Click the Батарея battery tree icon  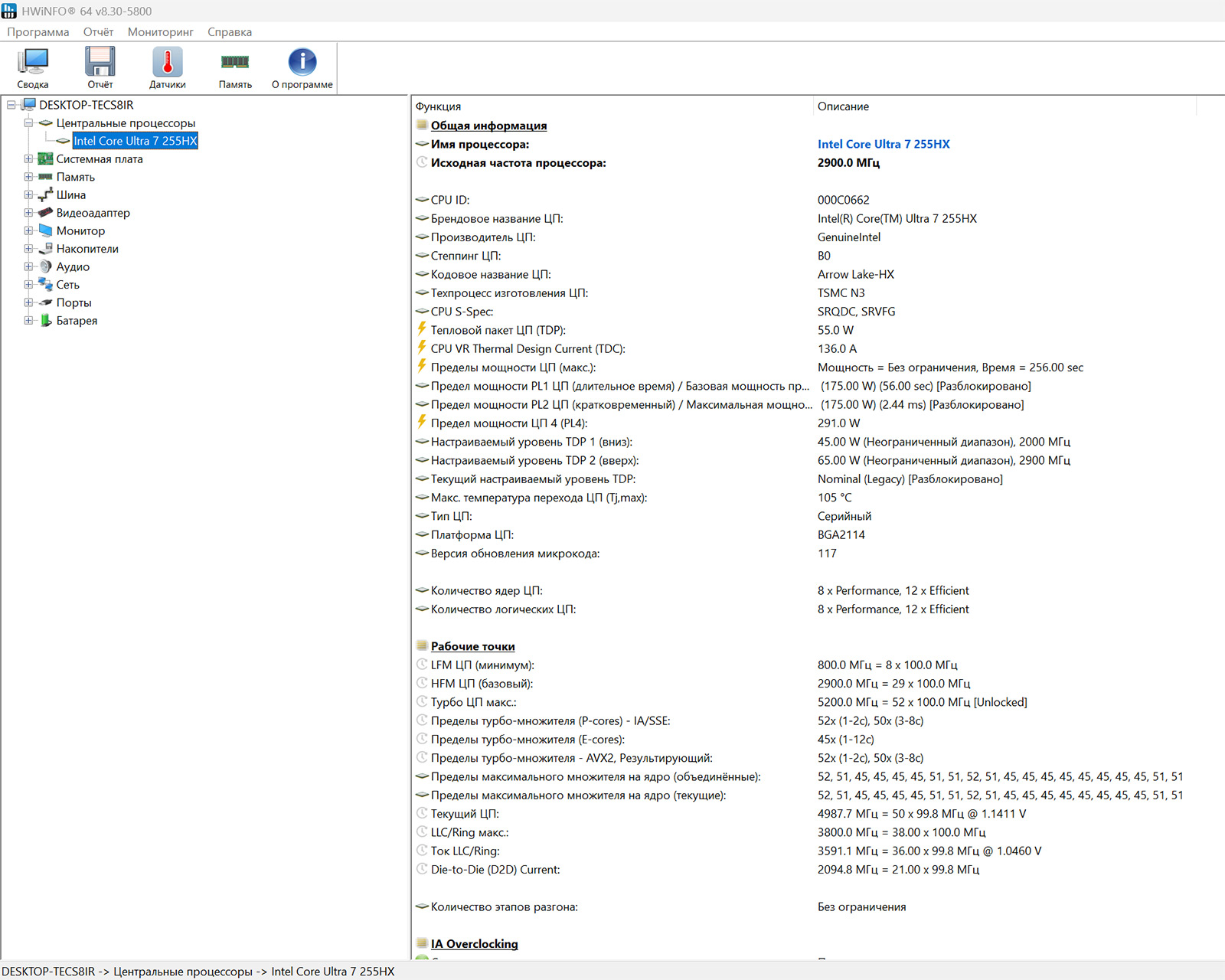(x=46, y=321)
